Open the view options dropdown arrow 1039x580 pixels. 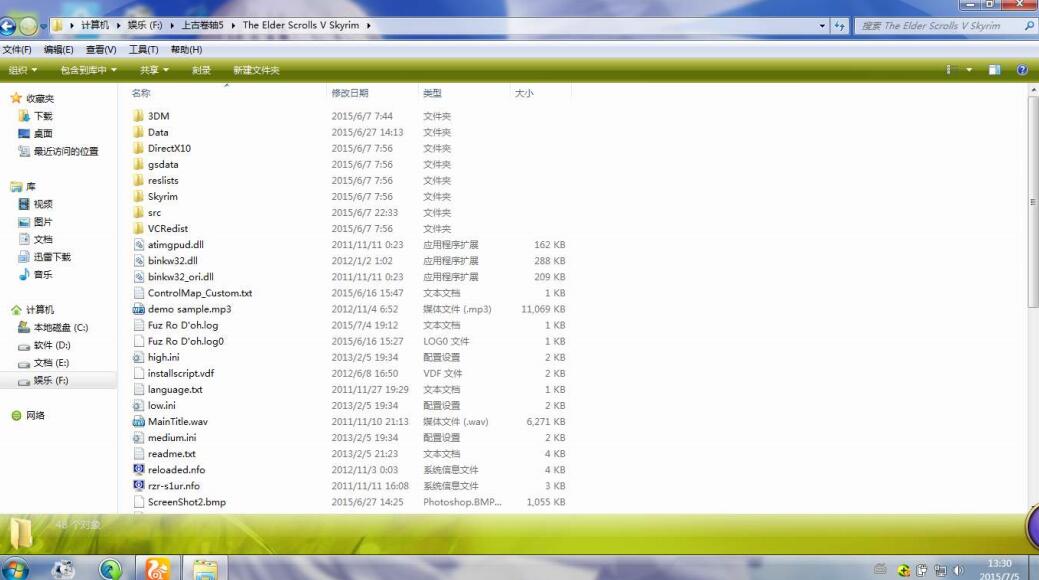(969, 70)
